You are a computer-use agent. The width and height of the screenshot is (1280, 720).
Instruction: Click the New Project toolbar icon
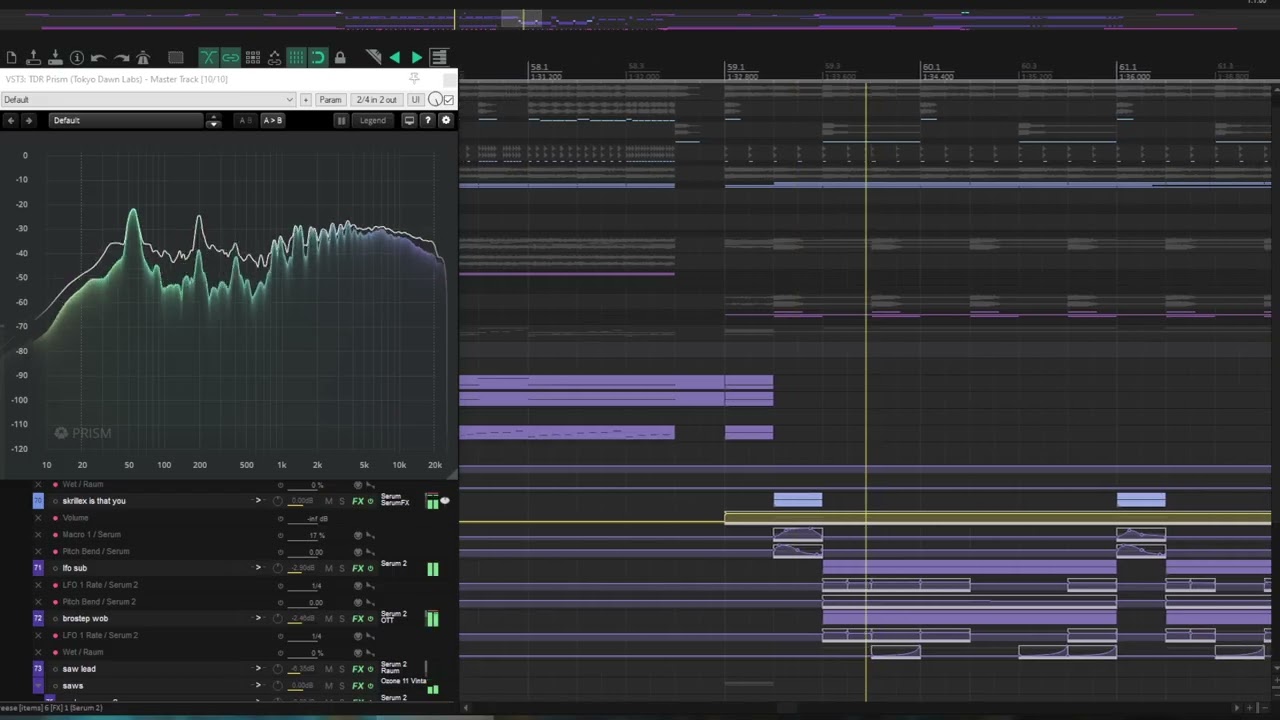11,58
